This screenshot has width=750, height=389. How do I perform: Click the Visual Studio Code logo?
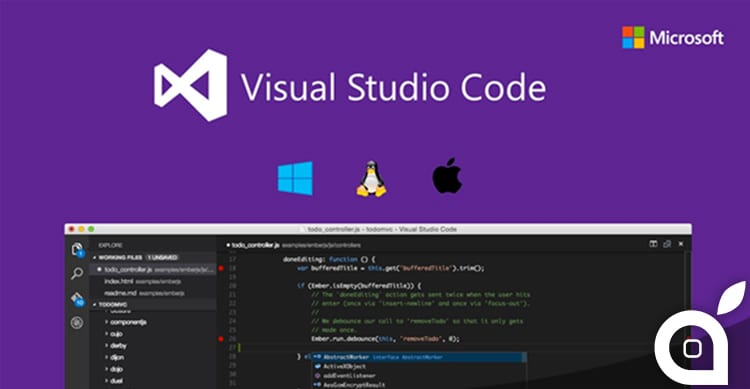[x=190, y=85]
